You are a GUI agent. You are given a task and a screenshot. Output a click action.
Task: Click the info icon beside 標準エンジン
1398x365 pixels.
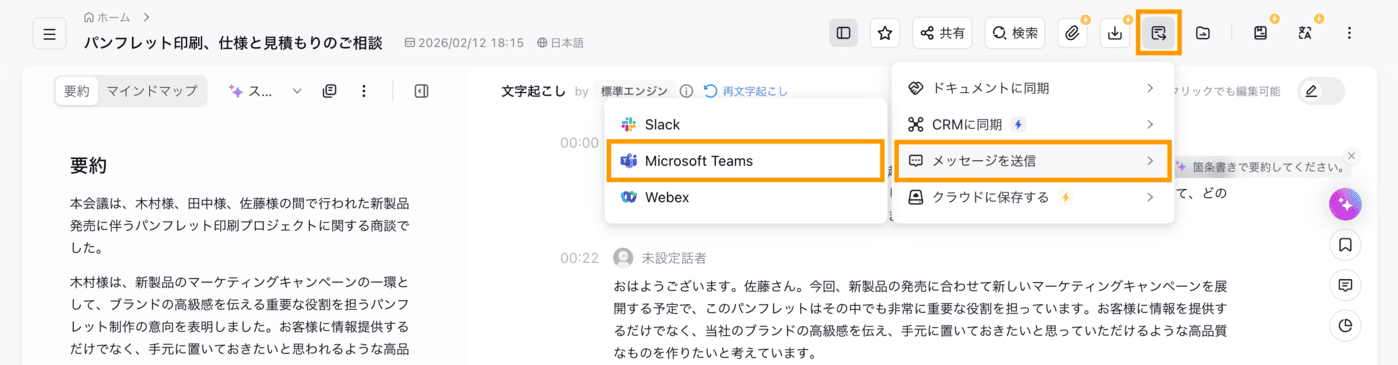[686, 91]
